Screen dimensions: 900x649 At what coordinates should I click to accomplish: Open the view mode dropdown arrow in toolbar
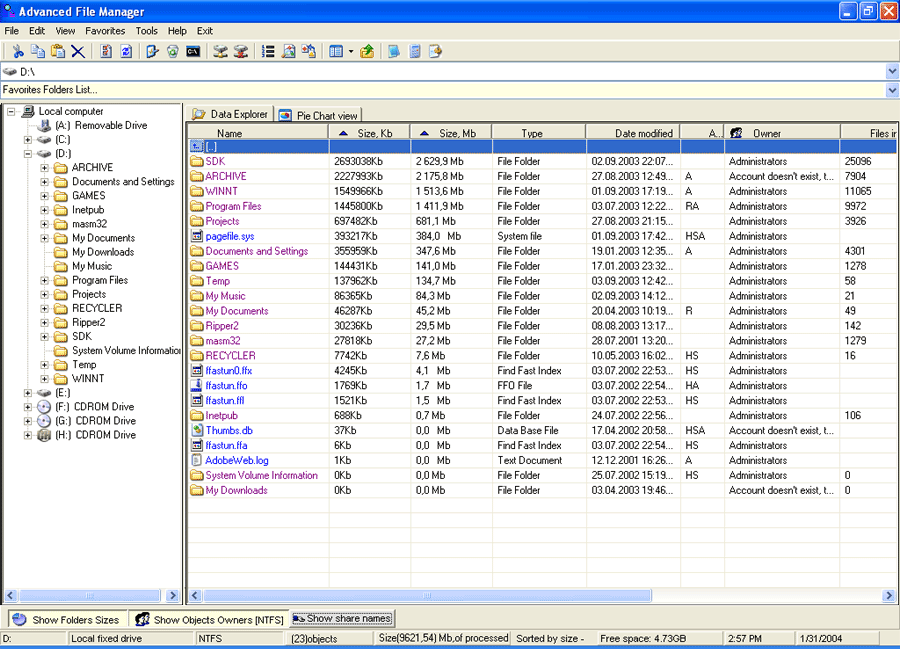coord(350,51)
